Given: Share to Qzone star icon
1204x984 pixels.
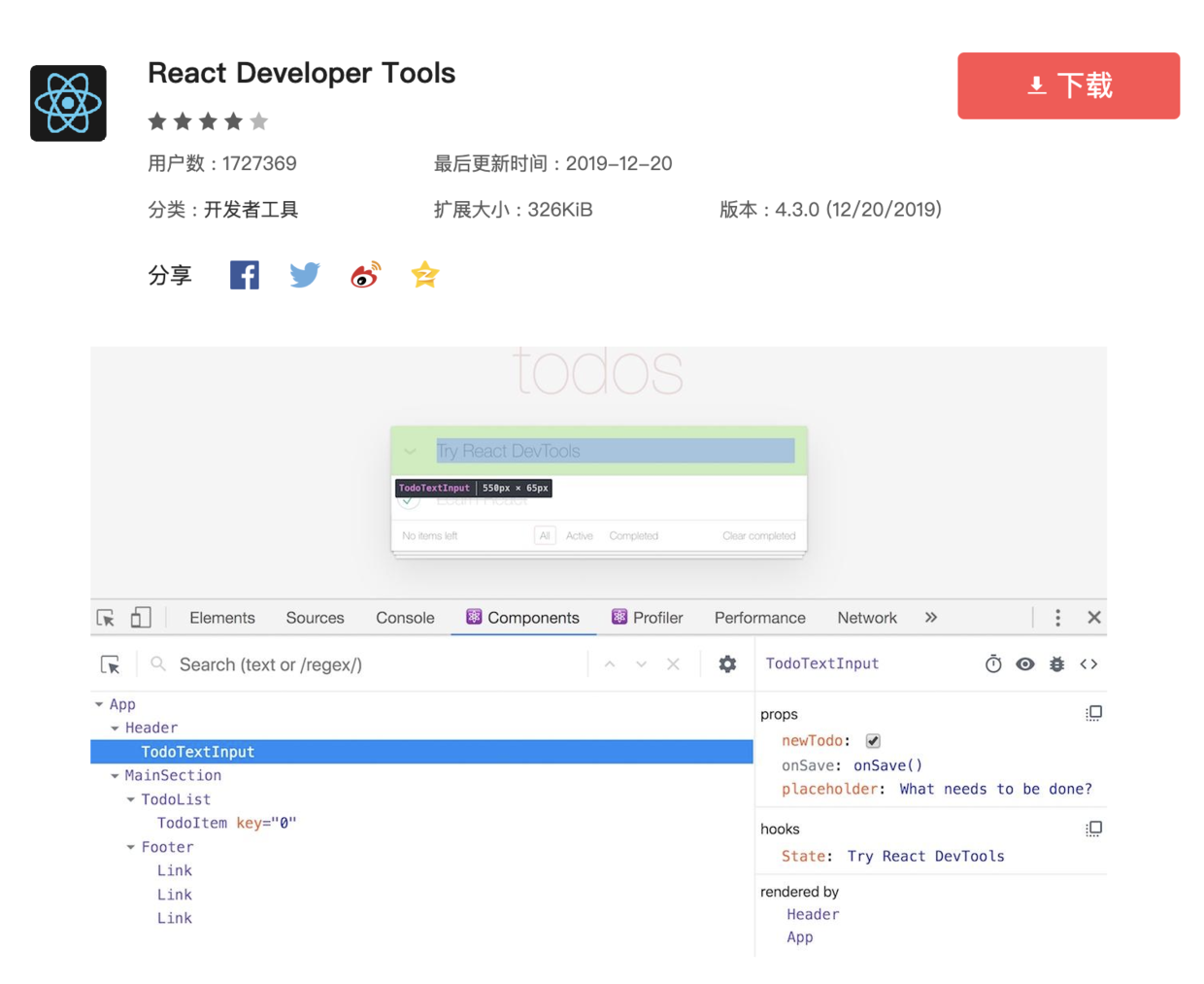Looking at the screenshot, I should 424,276.
